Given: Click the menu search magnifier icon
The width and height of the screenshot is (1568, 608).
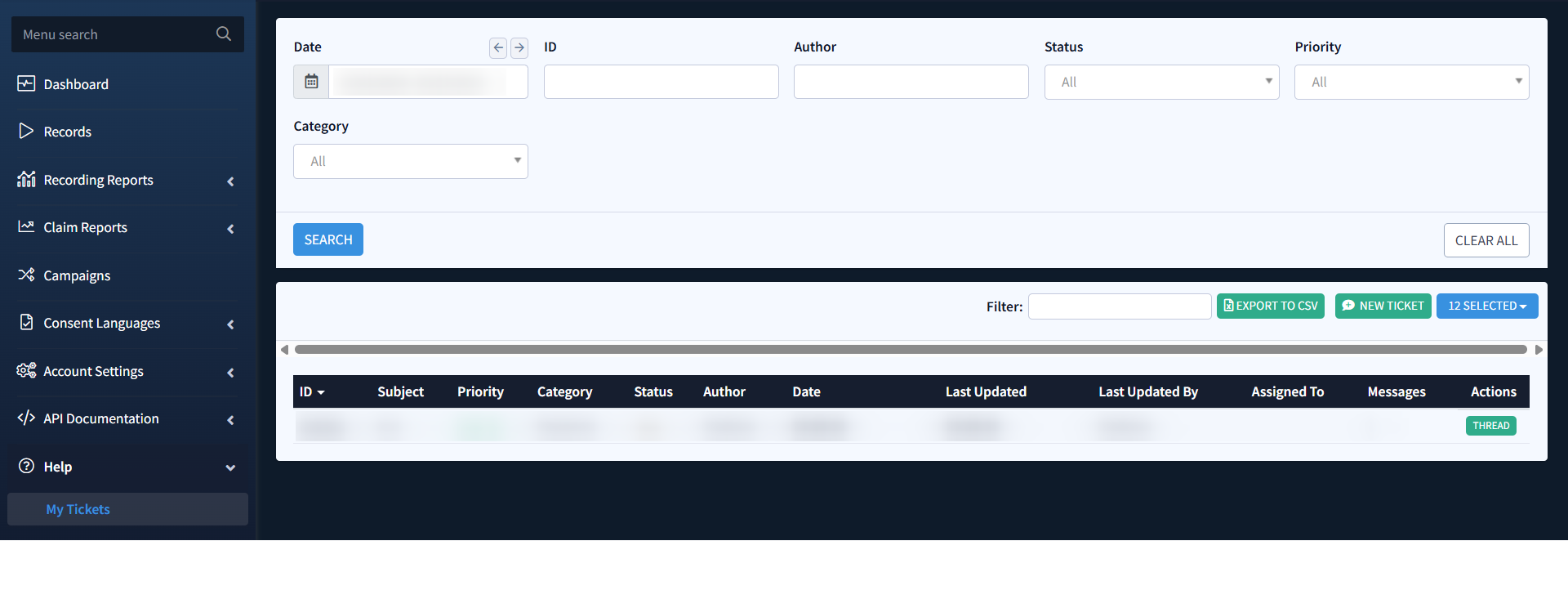Looking at the screenshot, I should pyautogui.click(x=223, y=34).
